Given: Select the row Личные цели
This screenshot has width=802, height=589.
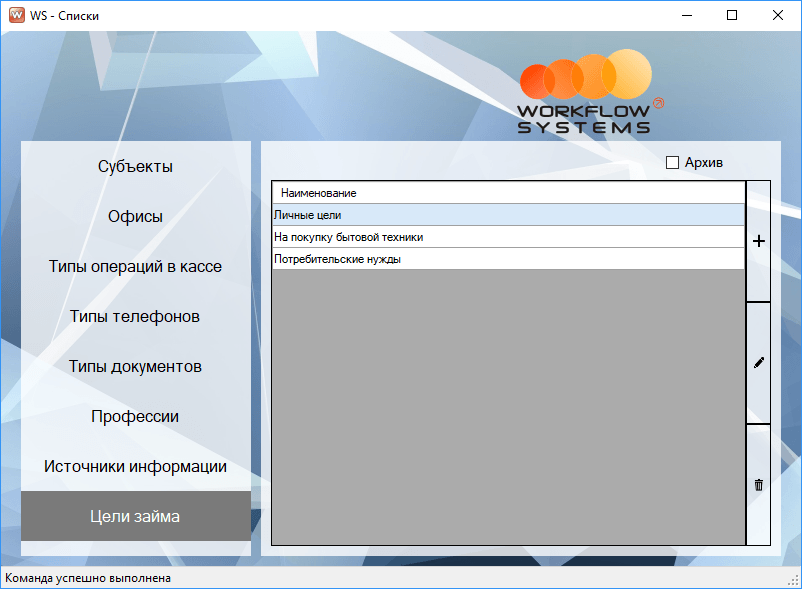Looking at the screenshot, I should pyautogui.click(x=508, y=215).
